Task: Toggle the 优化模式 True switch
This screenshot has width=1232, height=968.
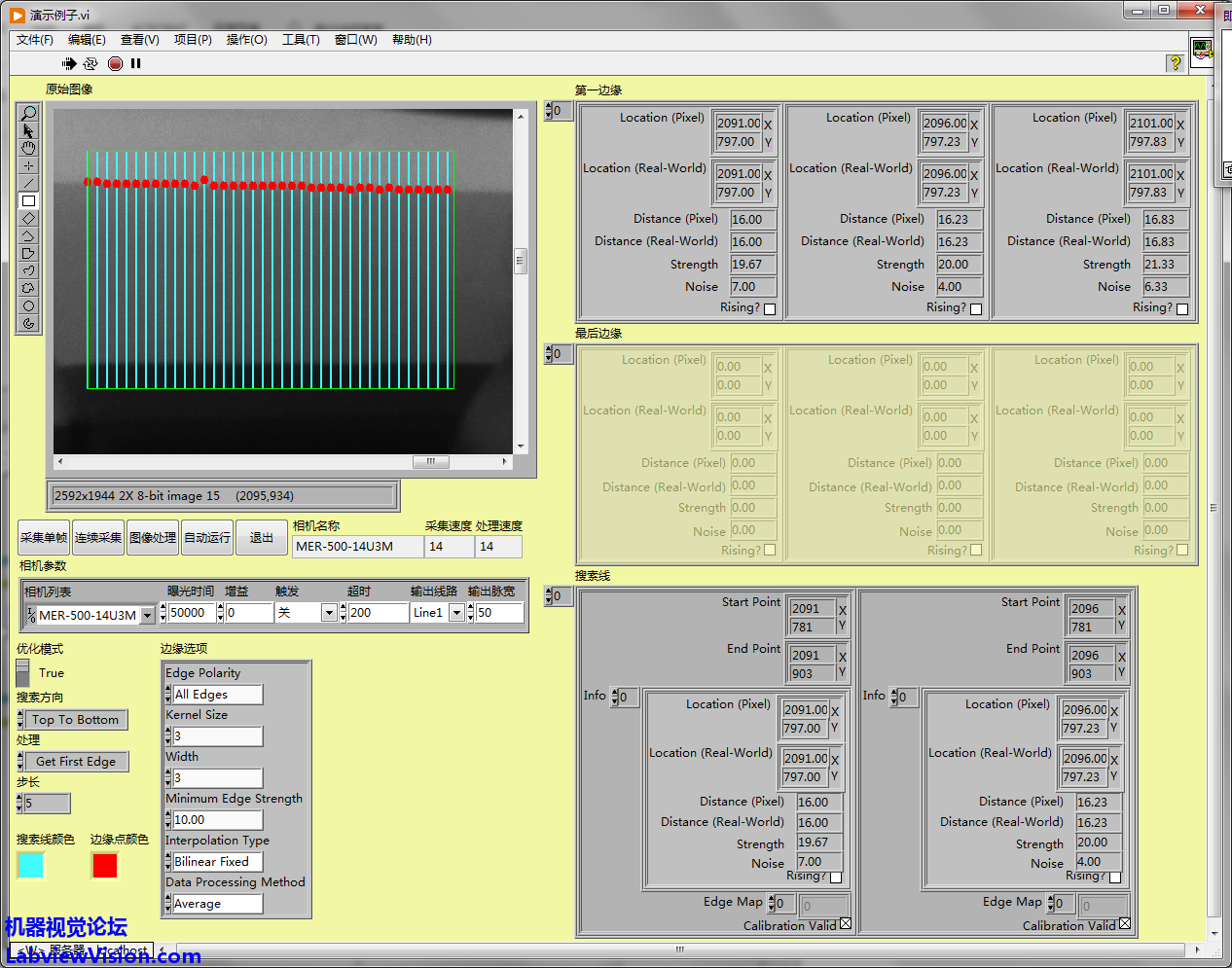Action: click(23, 672)
